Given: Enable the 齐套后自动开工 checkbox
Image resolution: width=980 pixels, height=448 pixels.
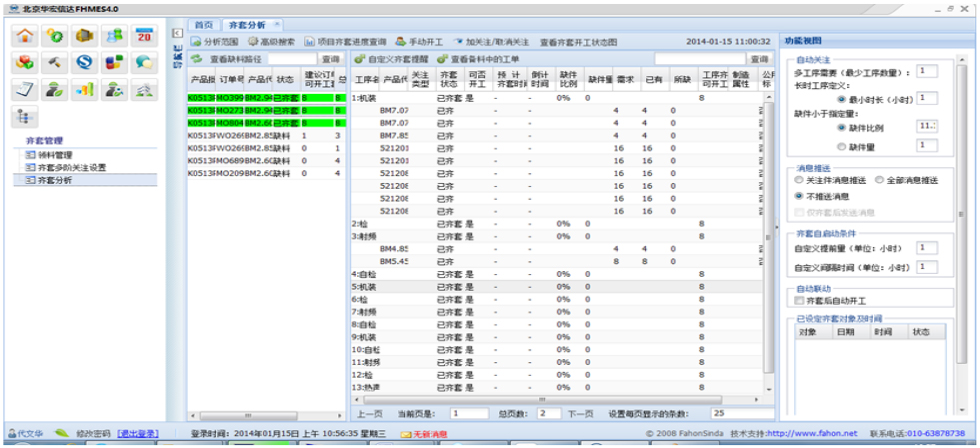Looking at the screenshot, I should [798, 300].
